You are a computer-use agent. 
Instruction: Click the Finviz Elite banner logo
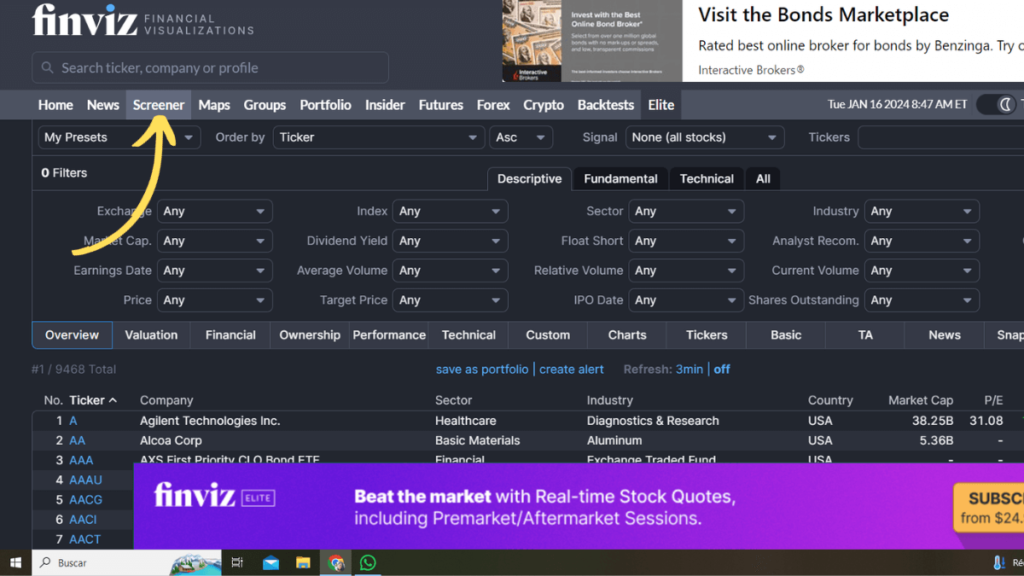pos(214,496)
